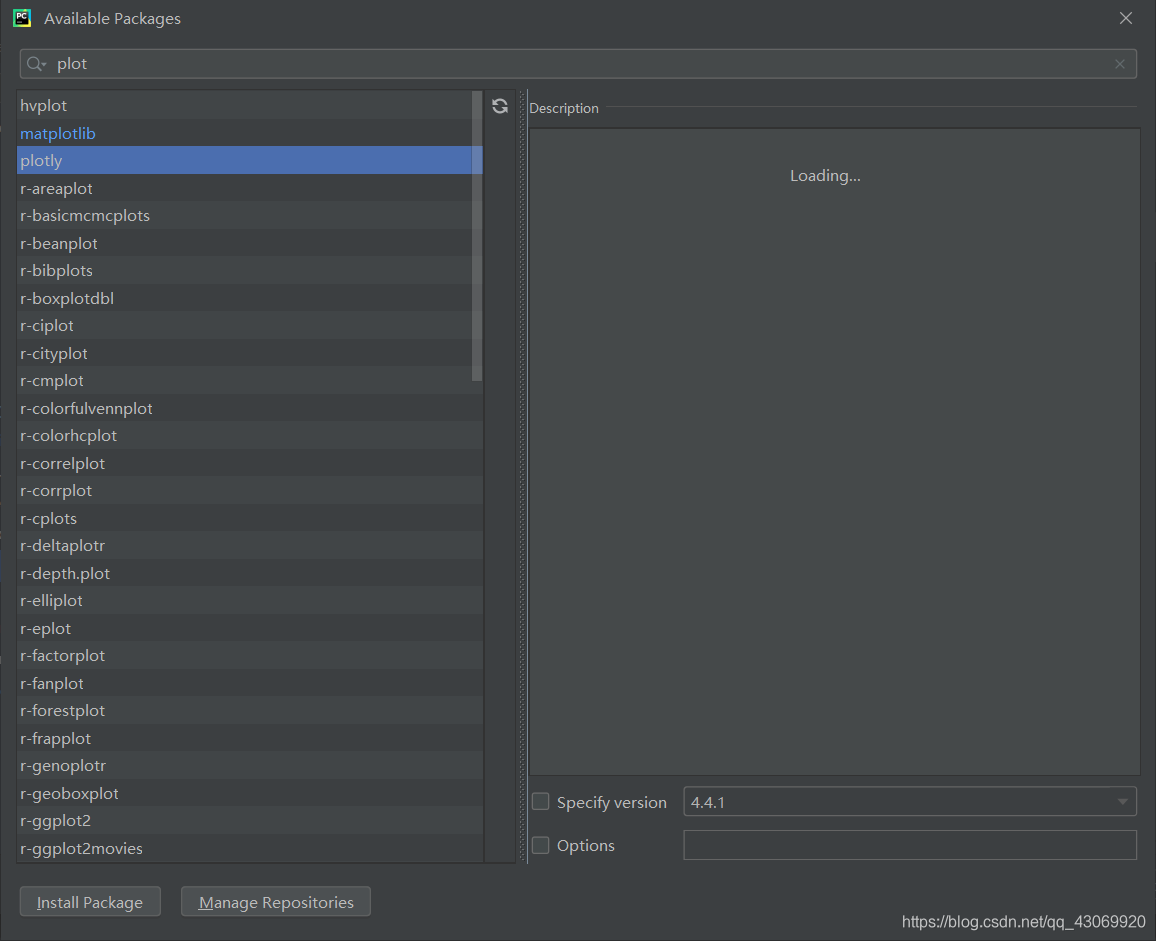This screenshot has height=941, width=1156.
Task: Click the PyCharm logo in the title bar
Action: point(21,17)
